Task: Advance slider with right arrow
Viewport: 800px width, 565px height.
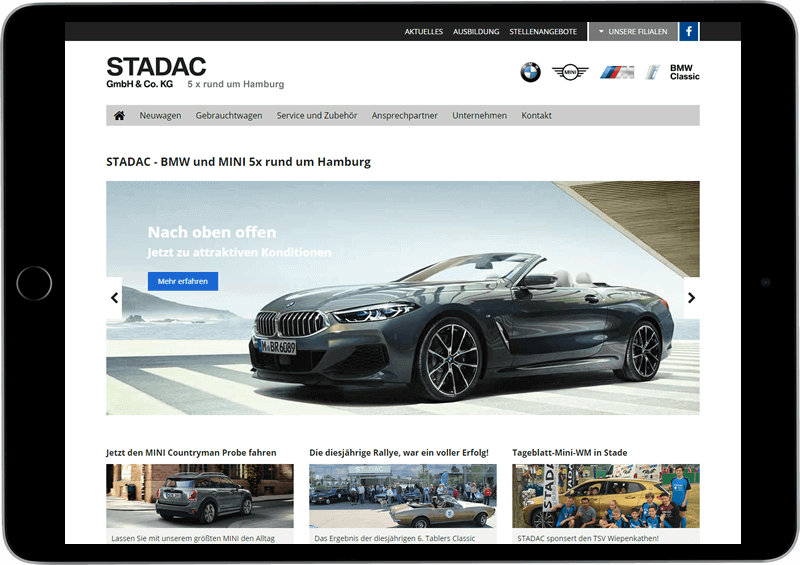Action: [691, 298]
